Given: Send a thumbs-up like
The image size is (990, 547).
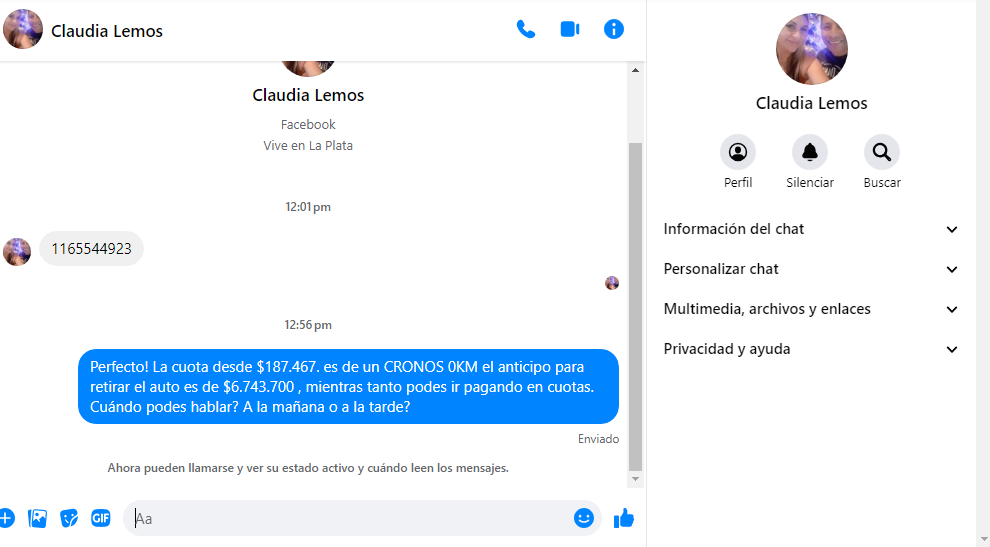Looking at the screenshot, I should [624, 519].
